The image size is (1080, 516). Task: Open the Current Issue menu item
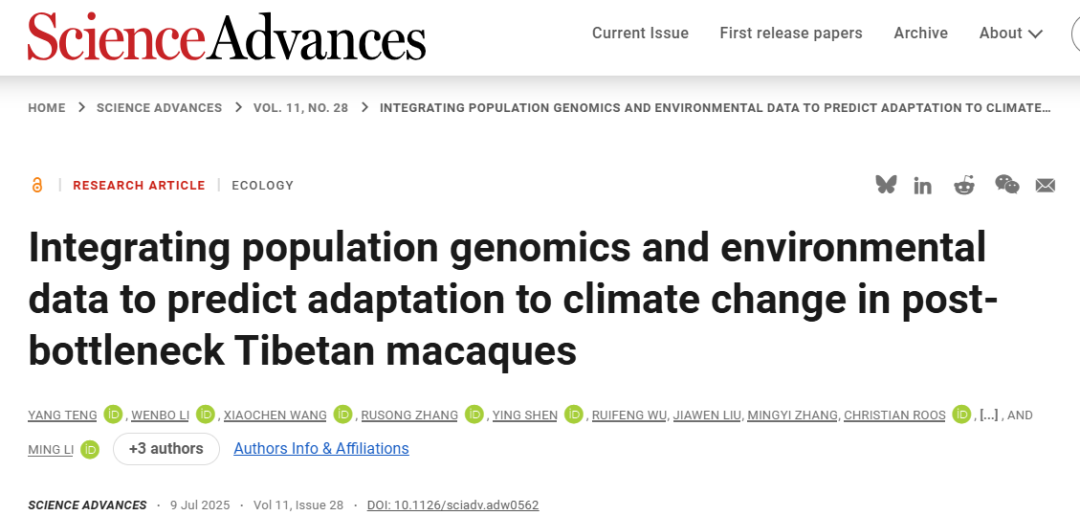pos(641,33)
